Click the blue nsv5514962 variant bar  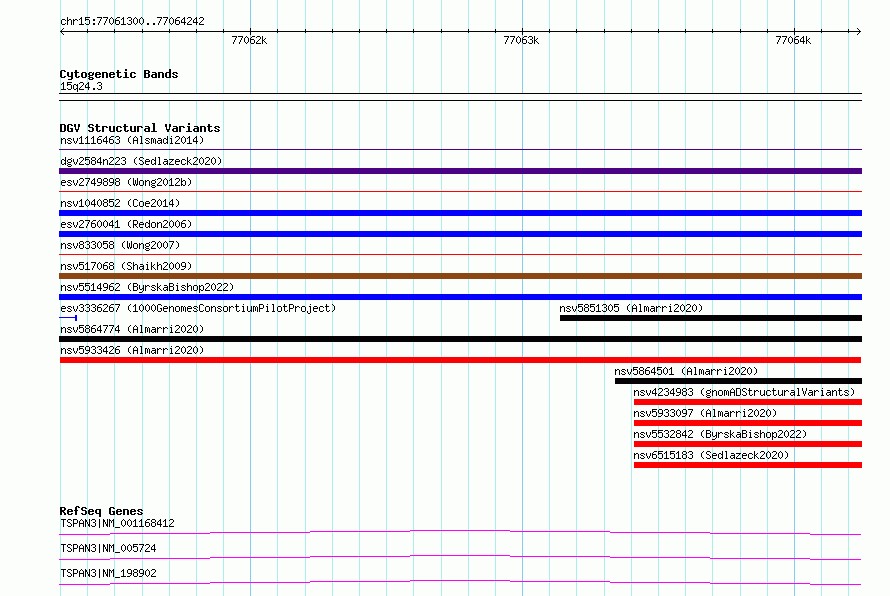click(x=460, y=297)
